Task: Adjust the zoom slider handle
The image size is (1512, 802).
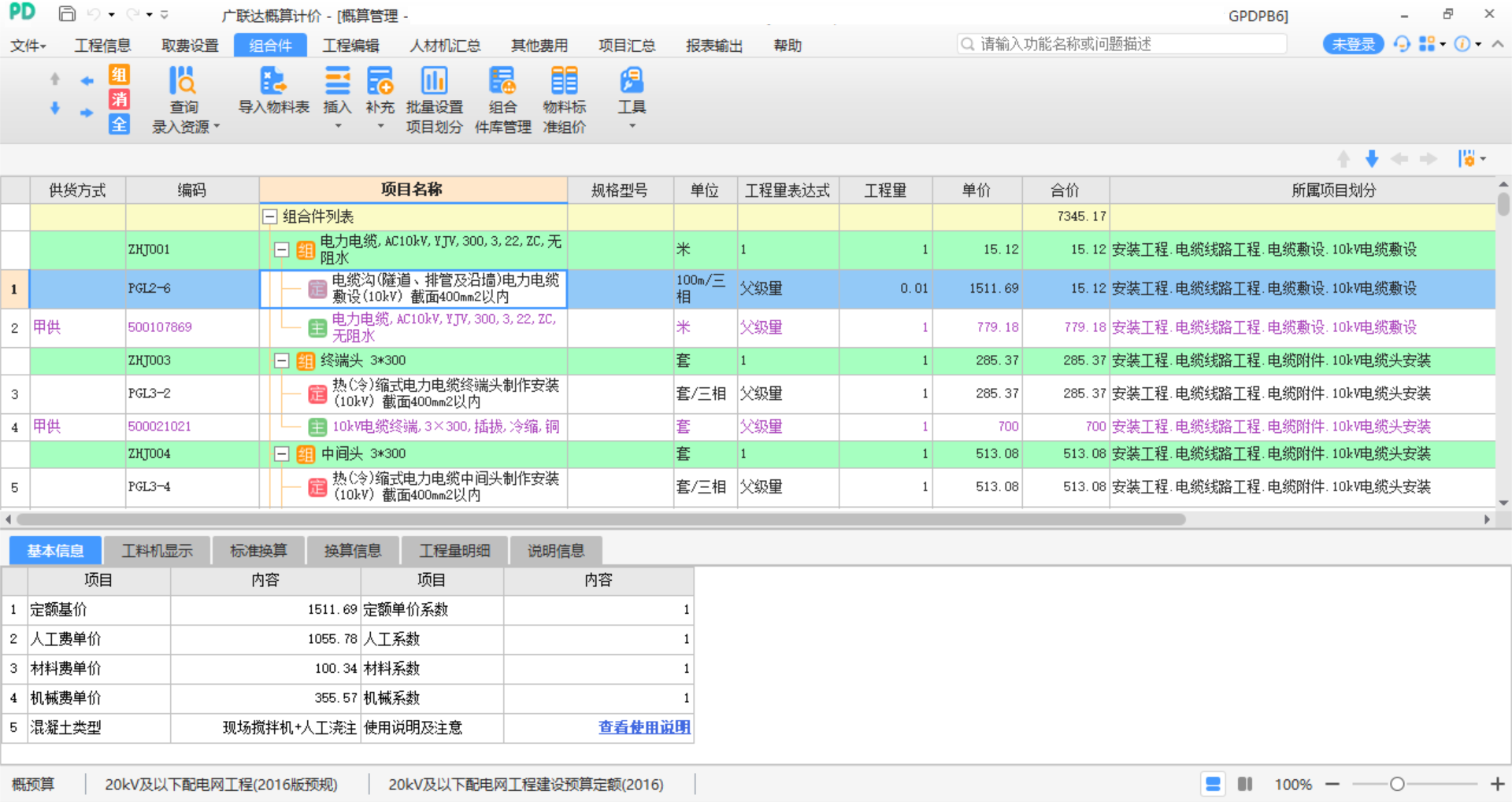Action: click(x=1397, y=784)
